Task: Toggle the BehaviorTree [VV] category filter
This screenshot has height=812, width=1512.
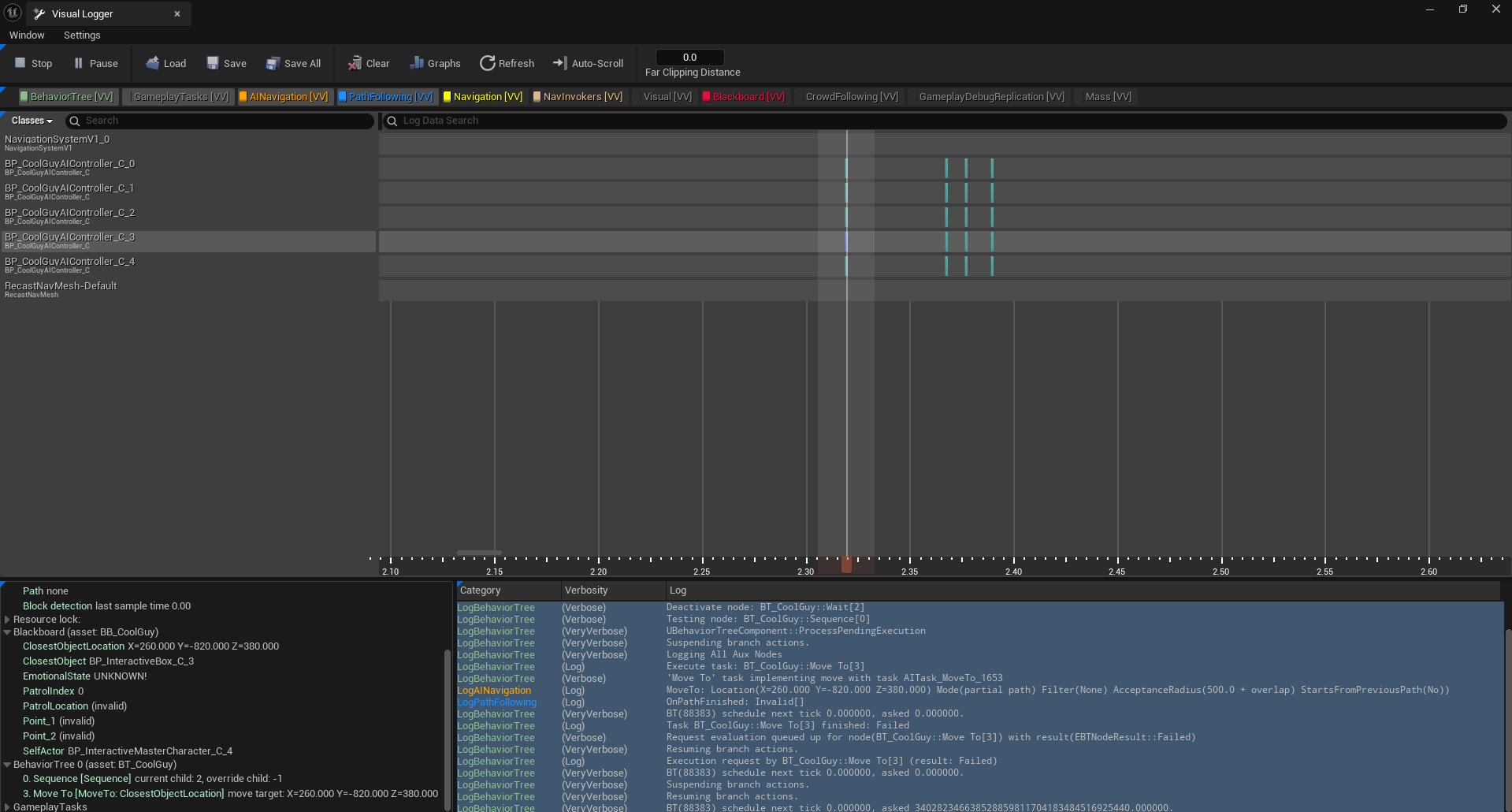Action: pyautogui.click(x=68, y=96)
